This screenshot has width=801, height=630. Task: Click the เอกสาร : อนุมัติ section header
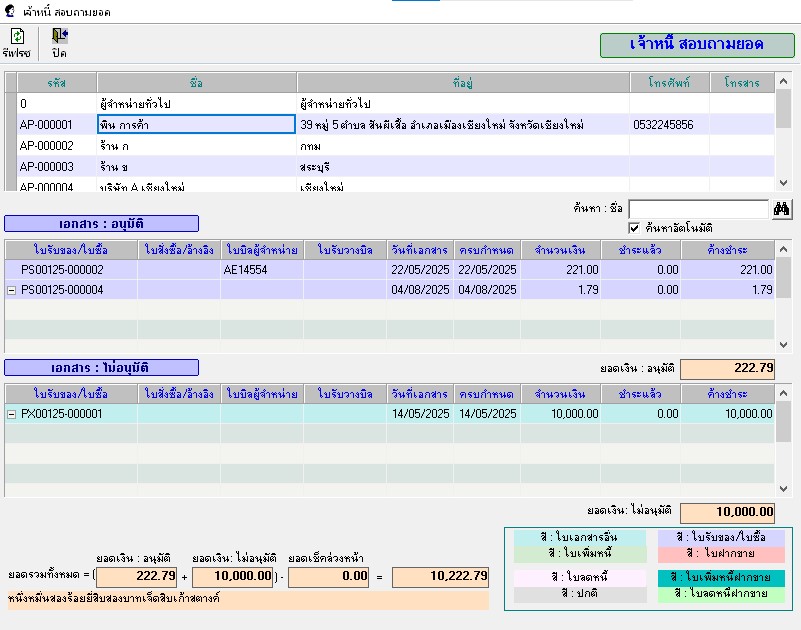[x=101, y=224]
